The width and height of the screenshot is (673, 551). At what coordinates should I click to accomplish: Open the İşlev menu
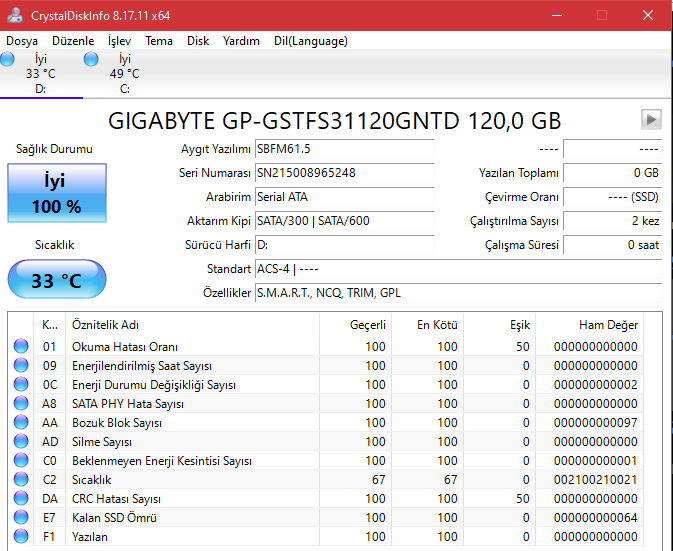tap(119, 41)
